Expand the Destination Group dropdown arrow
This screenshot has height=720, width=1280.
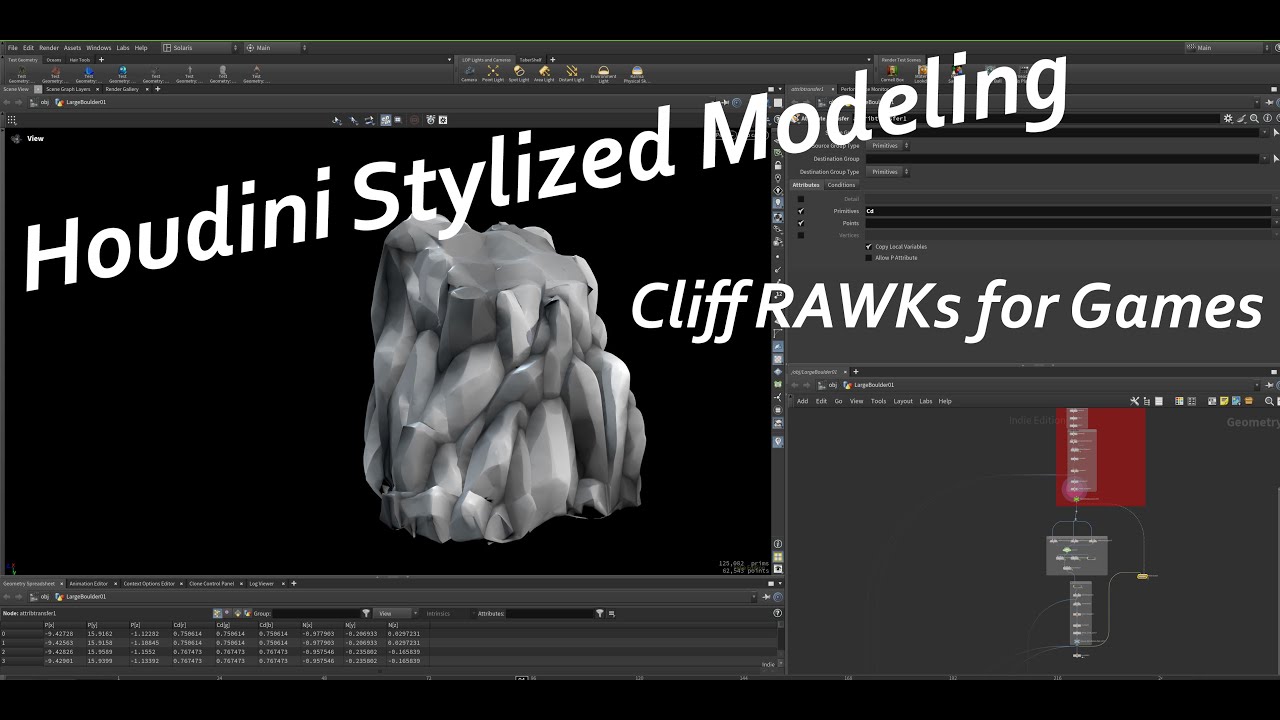point(1263,159)
